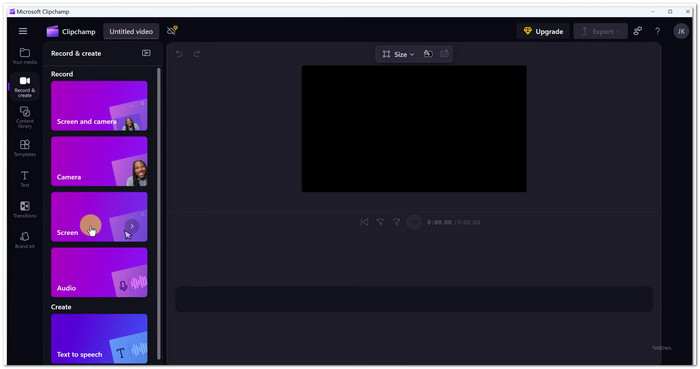
Task: Open the Size dropdown
Action: click(398, 54)
